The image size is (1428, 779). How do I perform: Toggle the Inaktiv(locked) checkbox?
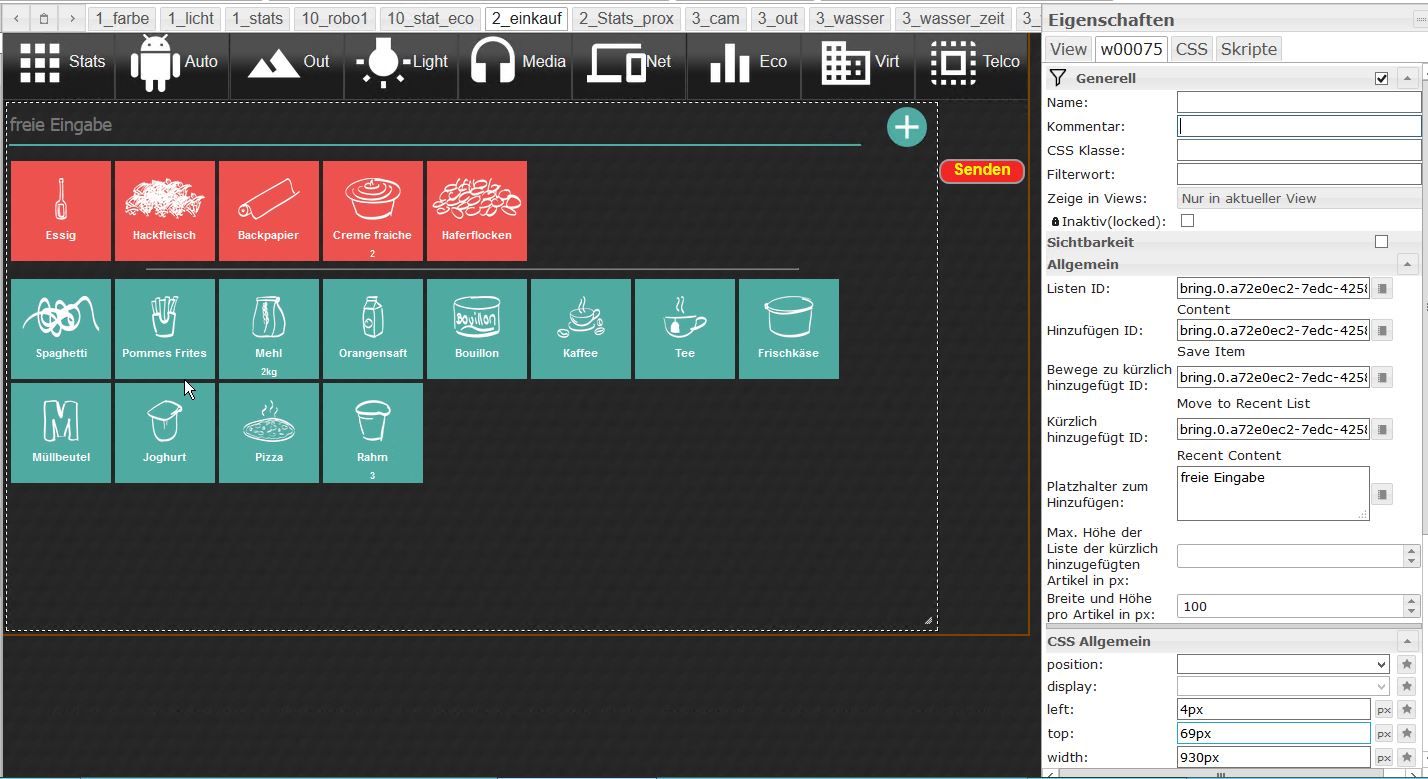(x=1187, y=221)
